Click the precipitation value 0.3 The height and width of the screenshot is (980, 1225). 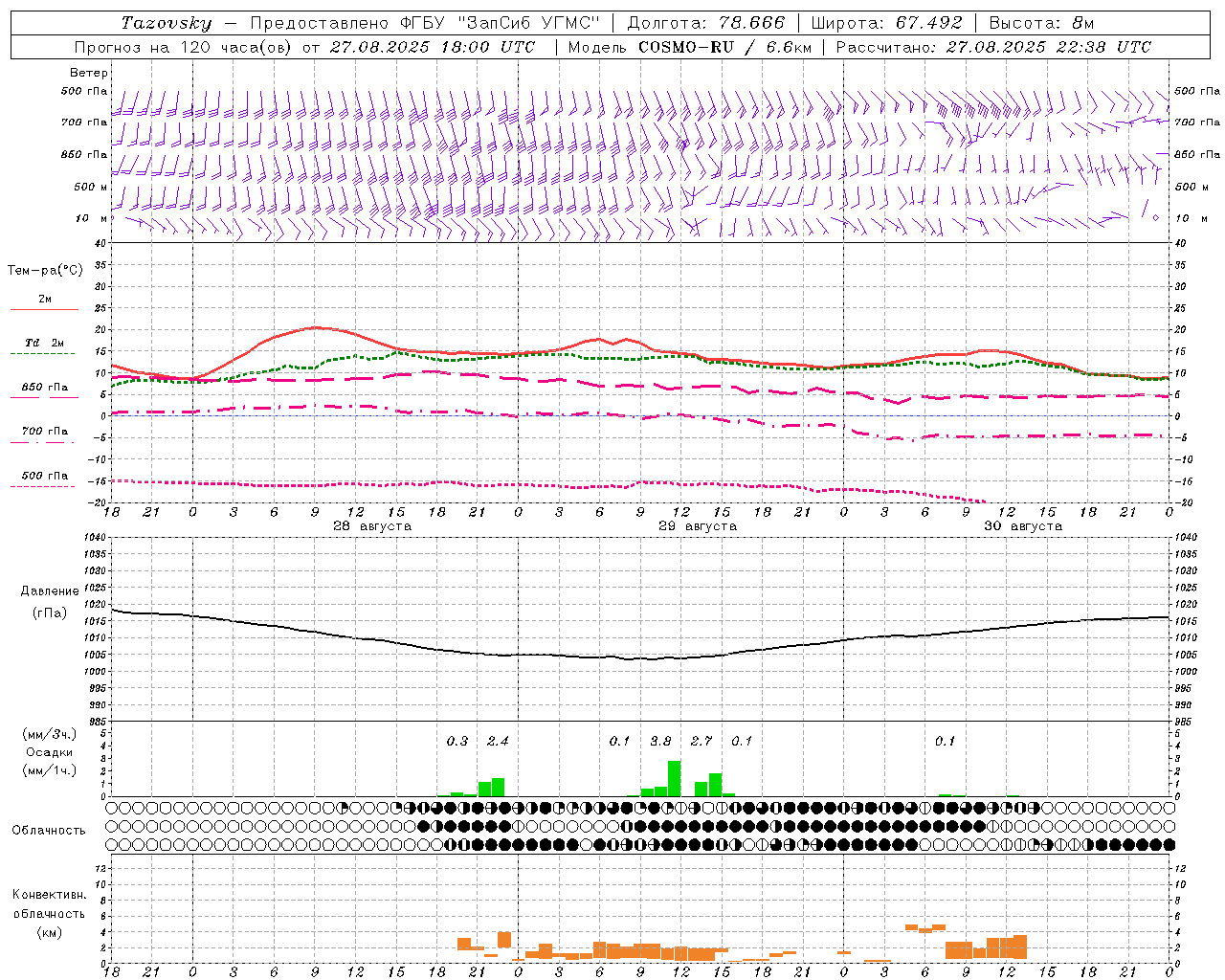[457, 741]
